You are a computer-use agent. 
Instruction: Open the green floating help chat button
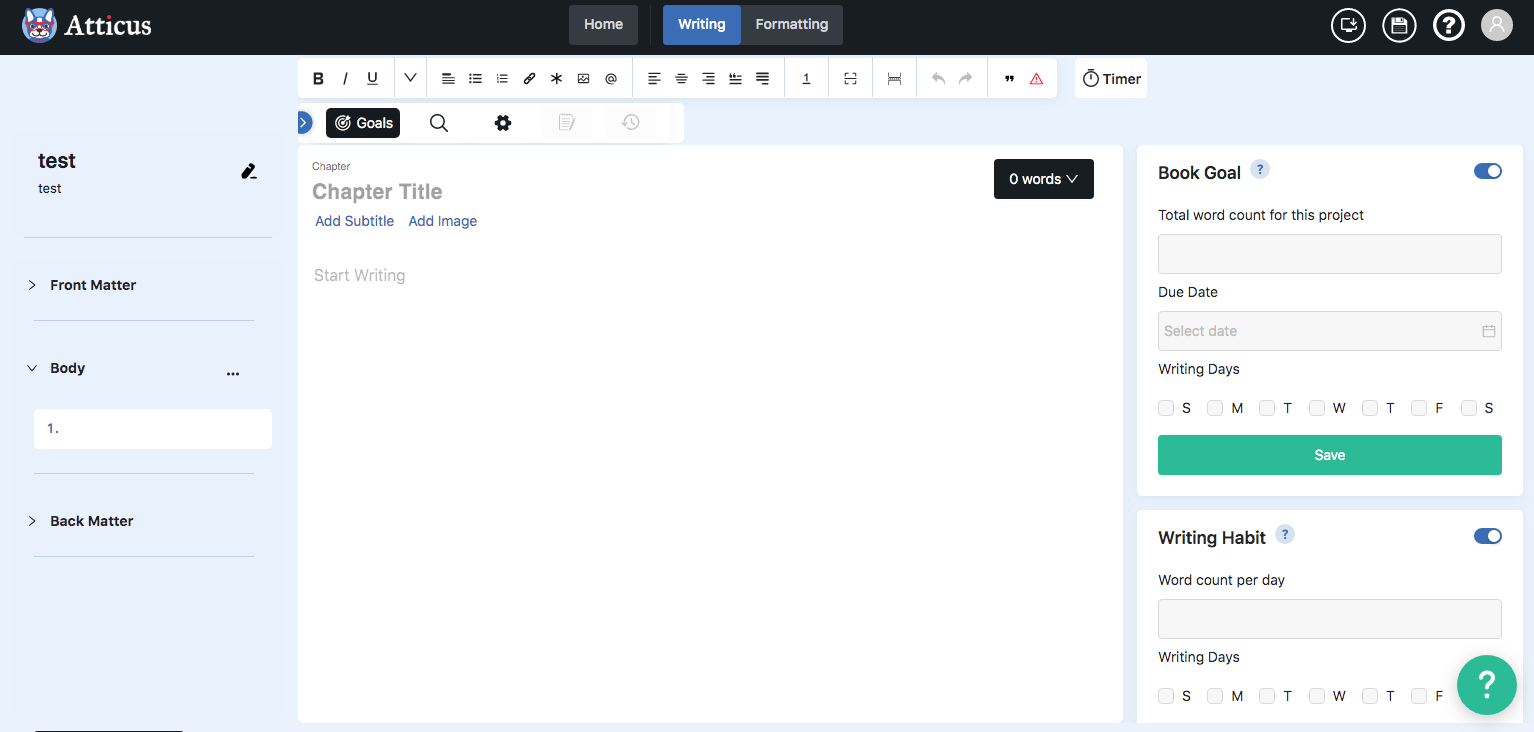(1486, 685)
